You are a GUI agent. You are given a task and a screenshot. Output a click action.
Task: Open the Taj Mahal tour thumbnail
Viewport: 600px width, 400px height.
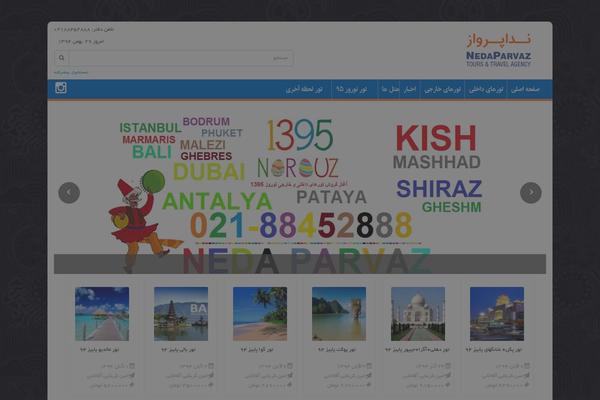418,314
